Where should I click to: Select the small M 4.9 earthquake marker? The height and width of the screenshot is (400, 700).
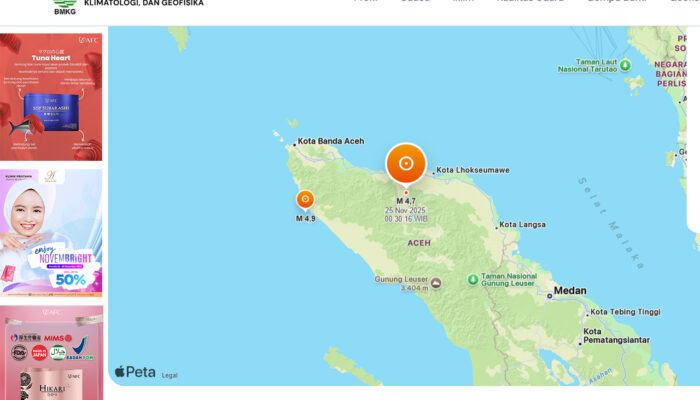[305, 199]
